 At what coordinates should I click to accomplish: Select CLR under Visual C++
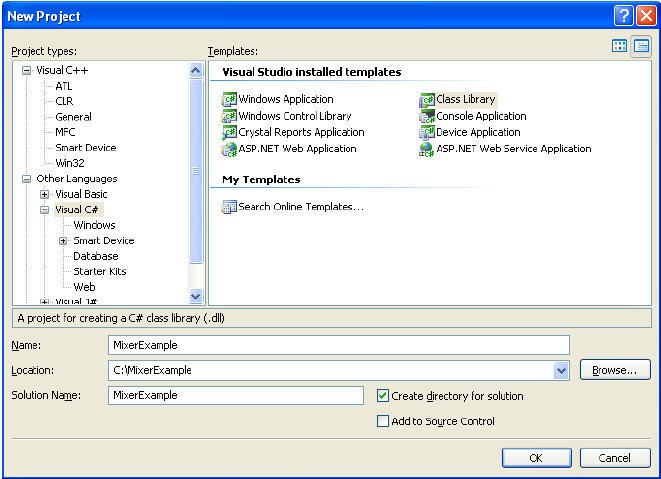point(64,101)
